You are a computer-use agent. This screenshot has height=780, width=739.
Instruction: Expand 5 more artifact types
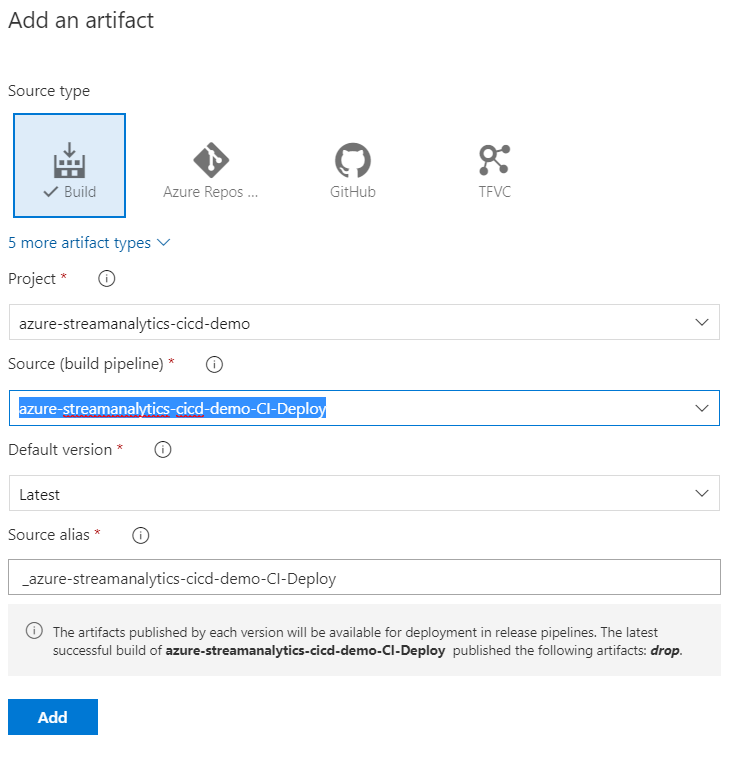(89, 243)
